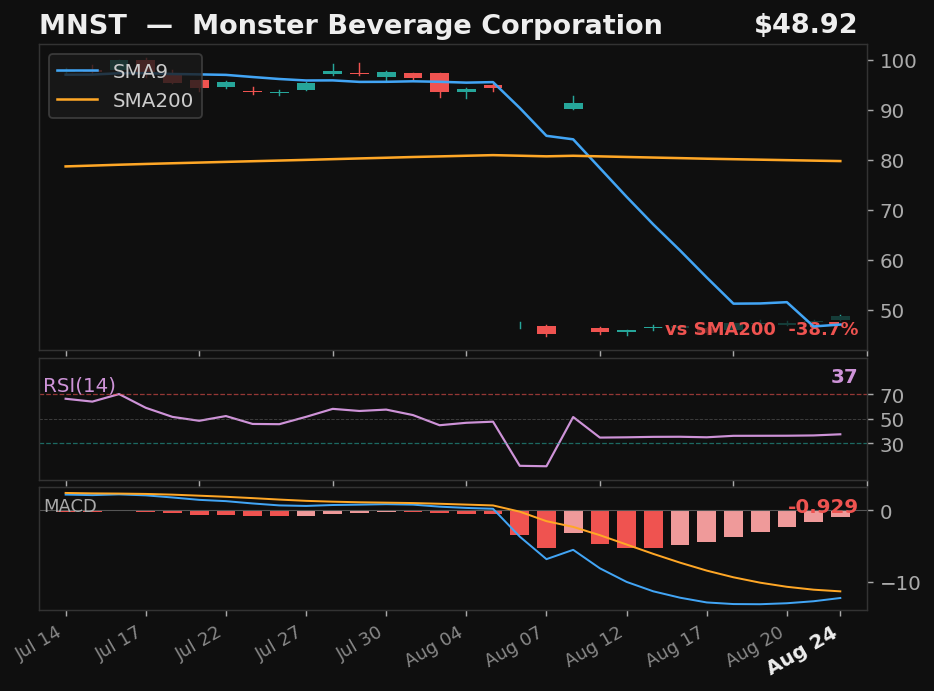Click the MACD −10 axis label

899,583
